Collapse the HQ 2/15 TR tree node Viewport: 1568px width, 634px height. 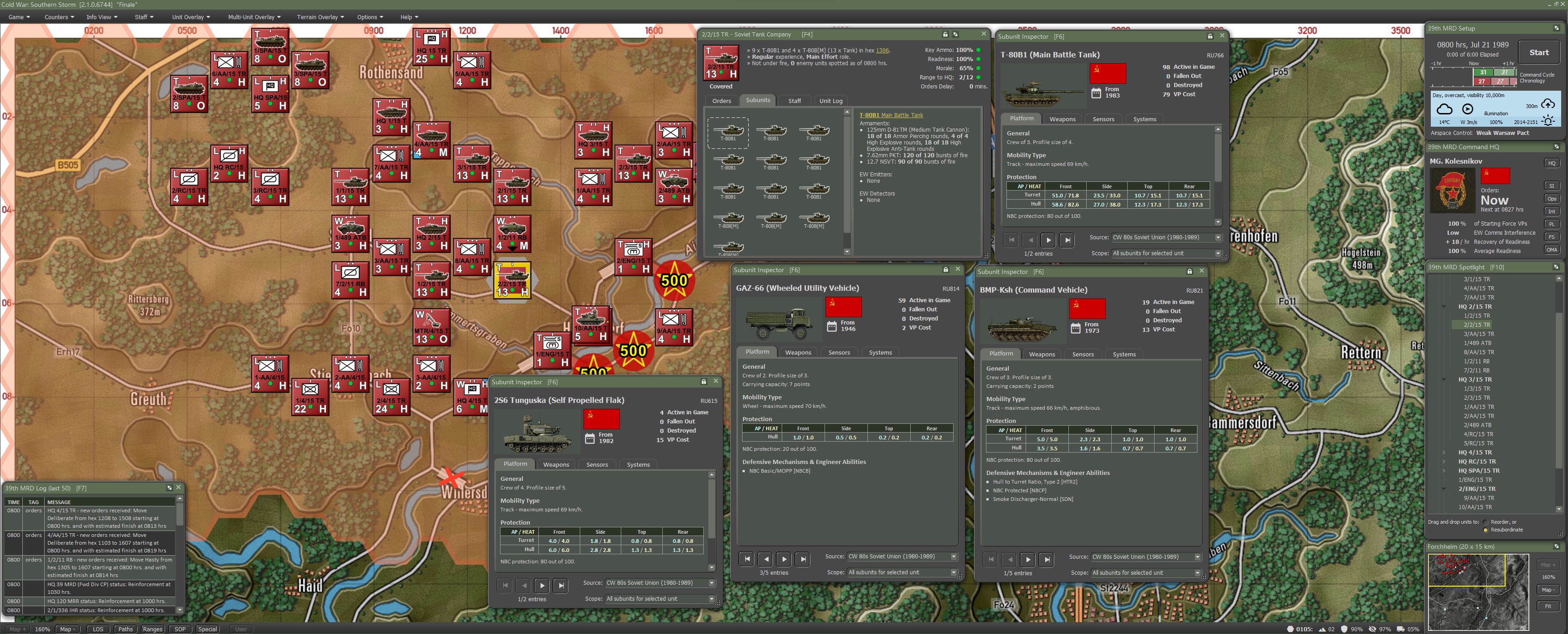(1444, 307)
